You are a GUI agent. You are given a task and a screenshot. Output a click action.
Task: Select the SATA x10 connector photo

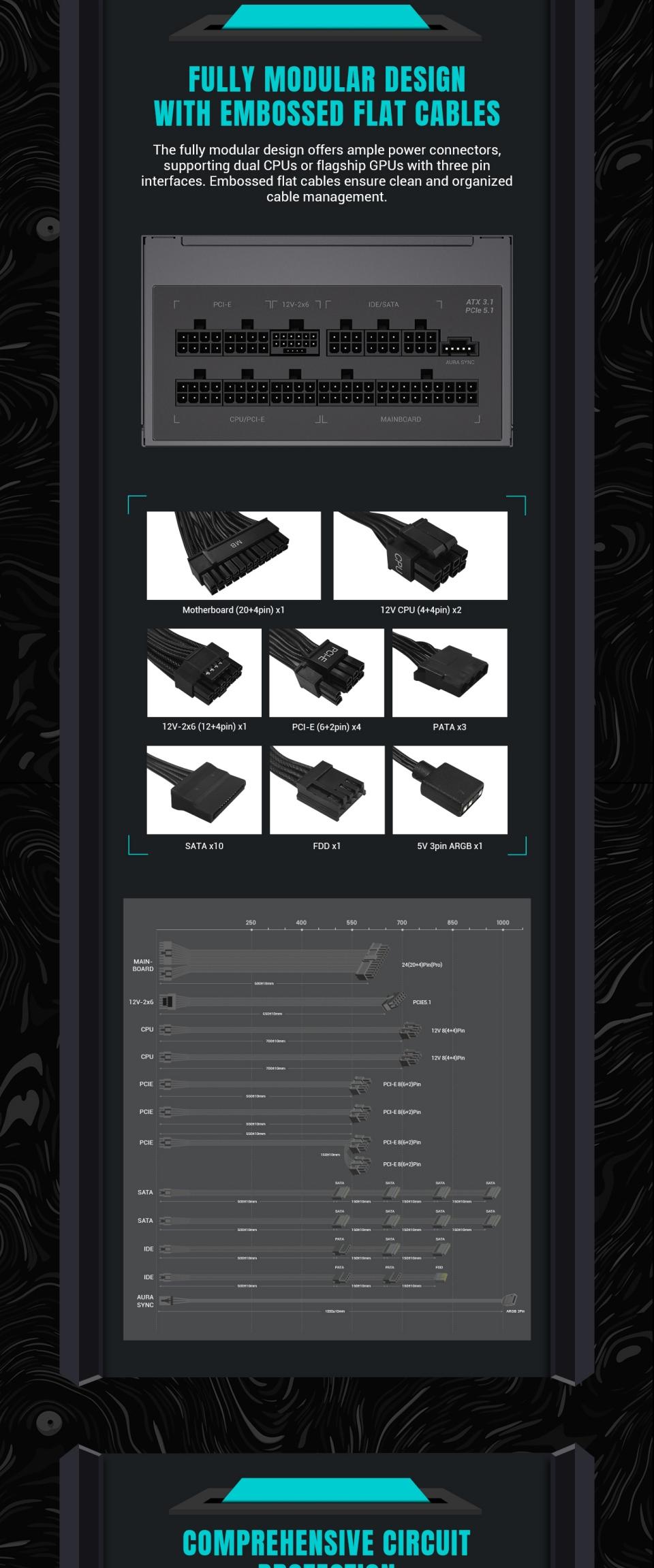[204, 790]
